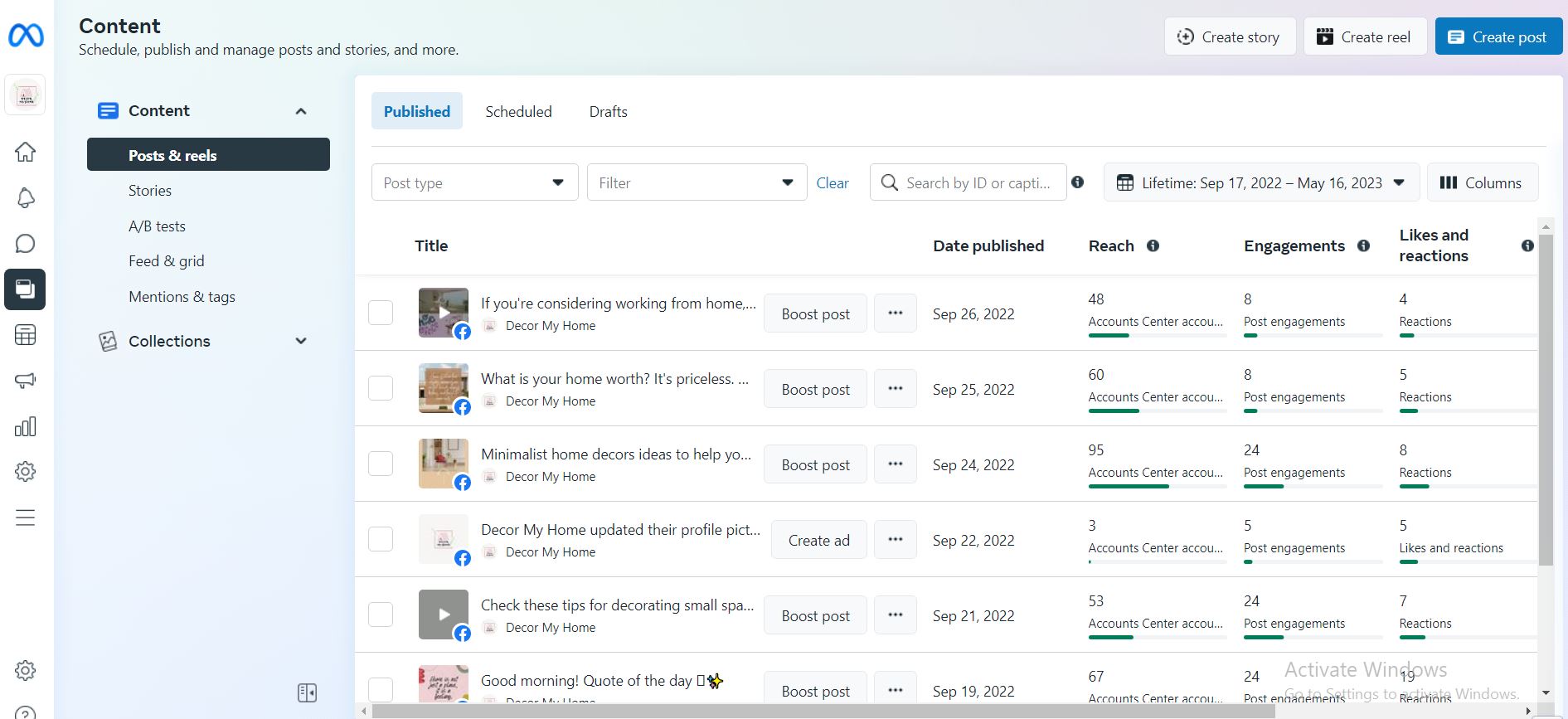1568x719 pixels.
Task: Click the search by ID or caption field
Action: point(968,182)
